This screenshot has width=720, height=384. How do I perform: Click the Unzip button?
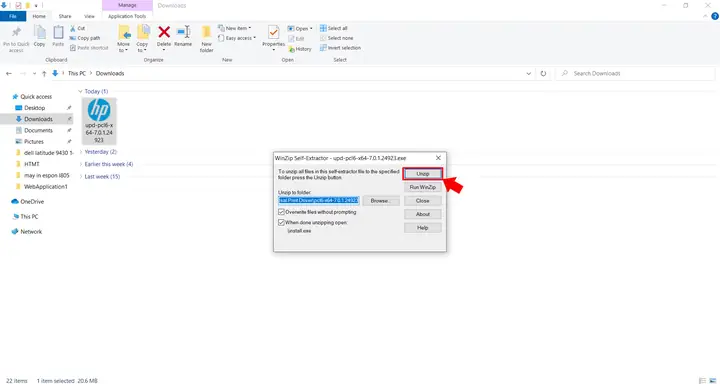[422, 174]
